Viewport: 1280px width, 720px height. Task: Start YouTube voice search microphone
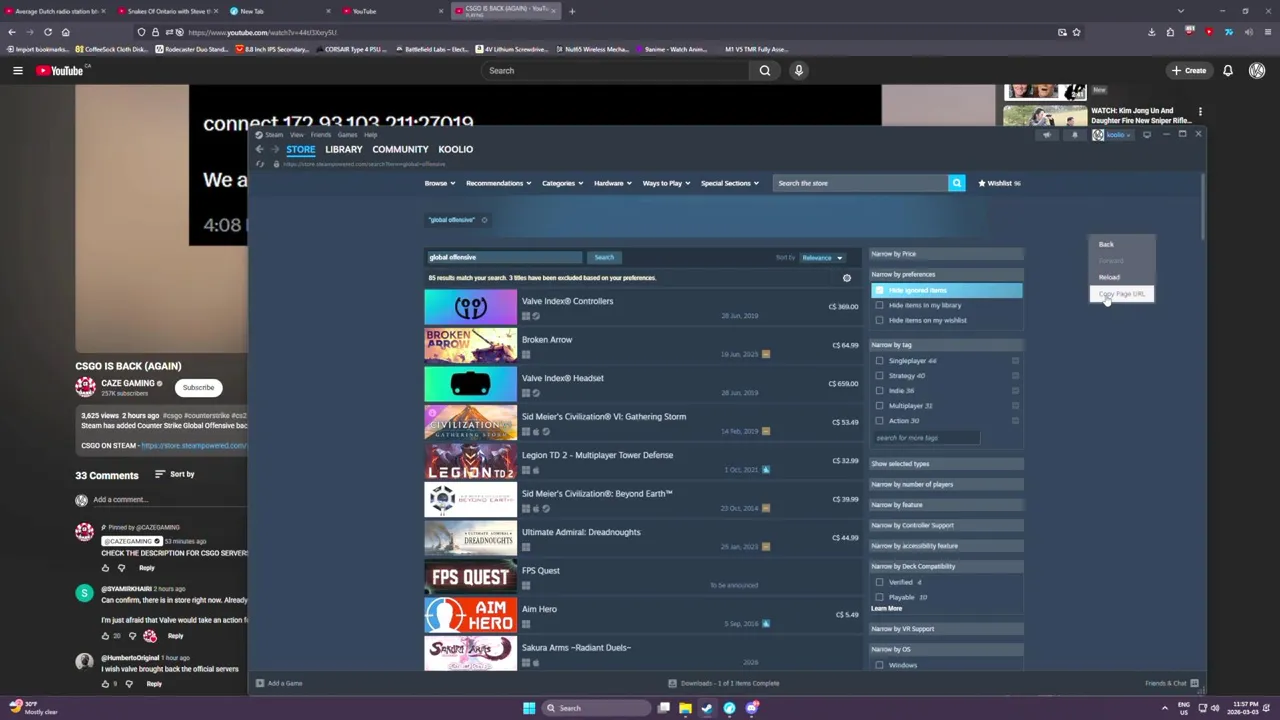click(798, 70)
